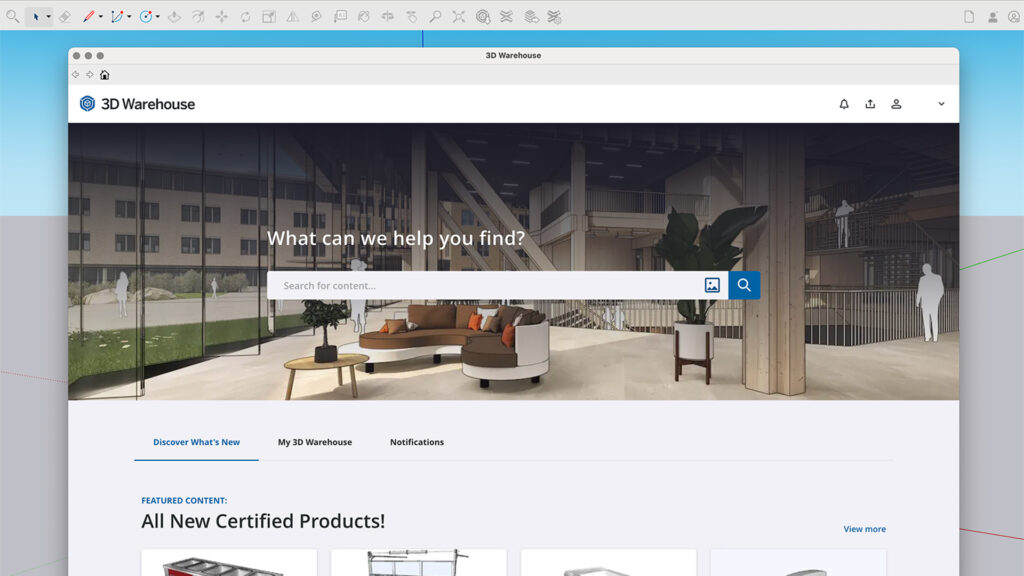Viewport: 1024px width, 576px height.
Task: Click the document icon in SketchUp toolbar
Action: point(969,17)
